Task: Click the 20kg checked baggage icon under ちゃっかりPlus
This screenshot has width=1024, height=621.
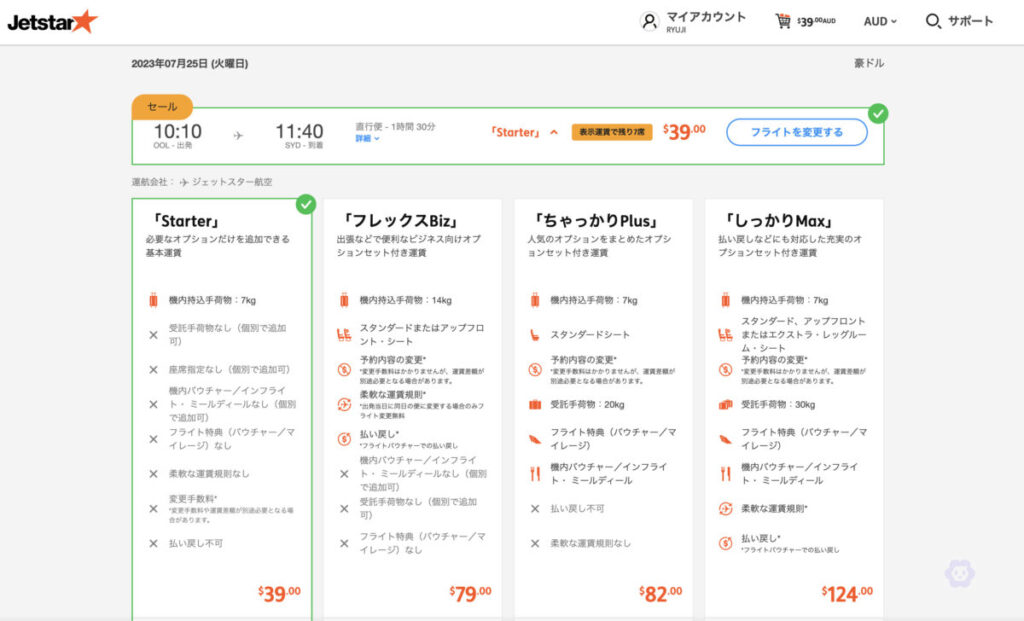Action: click(536, 405)
